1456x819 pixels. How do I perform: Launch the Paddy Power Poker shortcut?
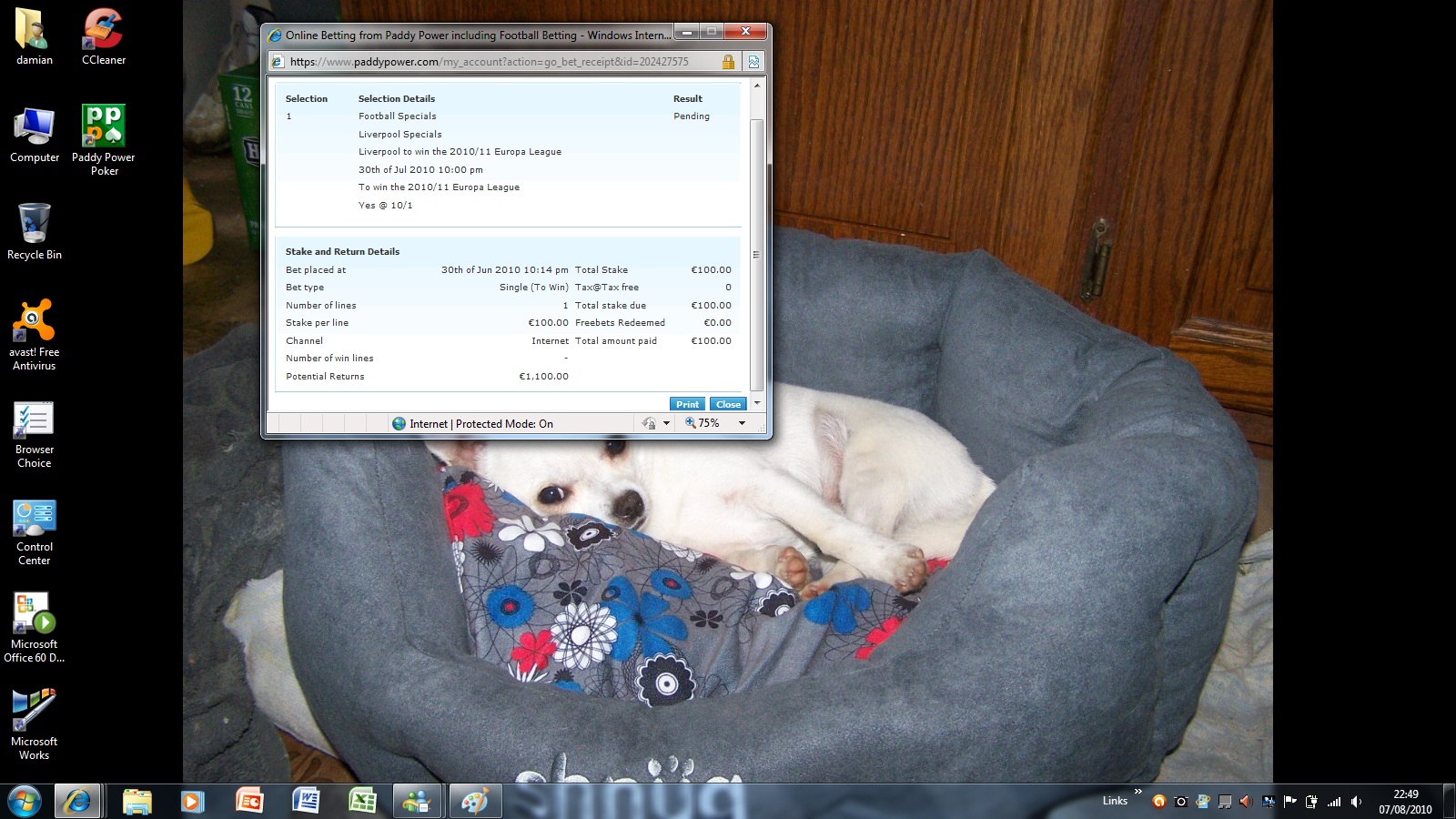click(x=104, y=139)
